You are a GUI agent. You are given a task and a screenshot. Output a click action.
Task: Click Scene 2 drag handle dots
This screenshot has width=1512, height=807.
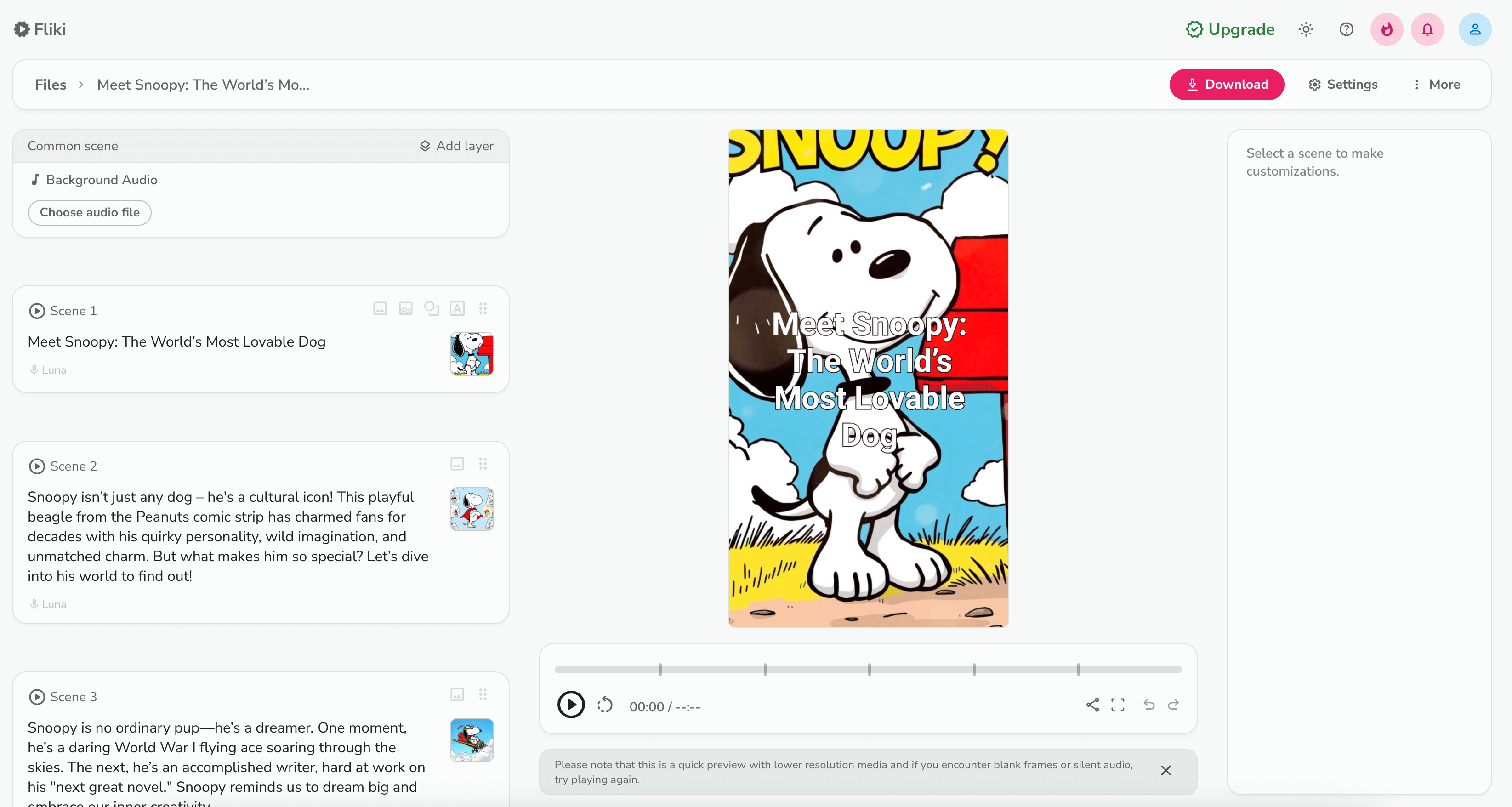pyautogui.click(x=483, y=464)
